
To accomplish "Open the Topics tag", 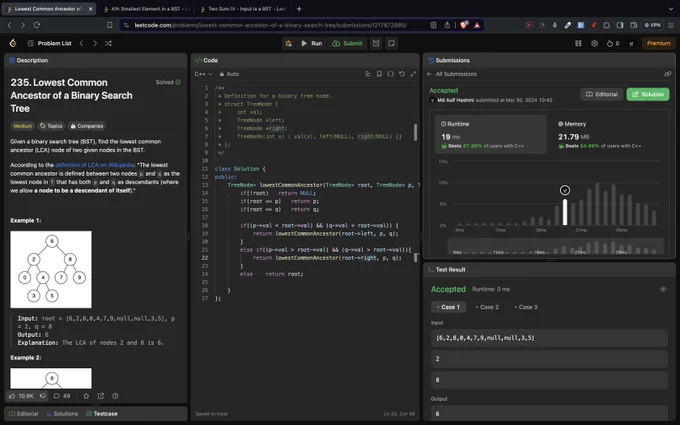I will (x=51, y=126).
